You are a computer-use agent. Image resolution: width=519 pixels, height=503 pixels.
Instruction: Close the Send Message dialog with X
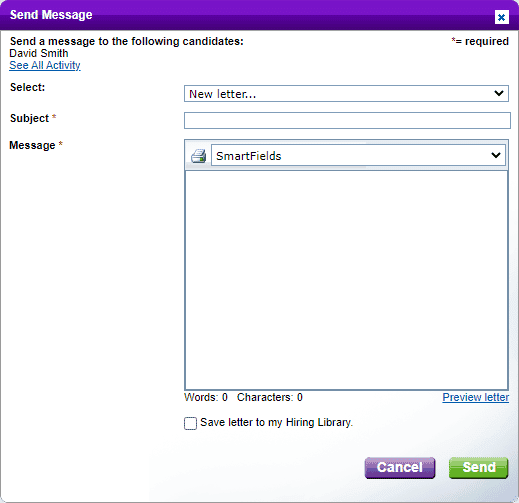click(501, 17)
